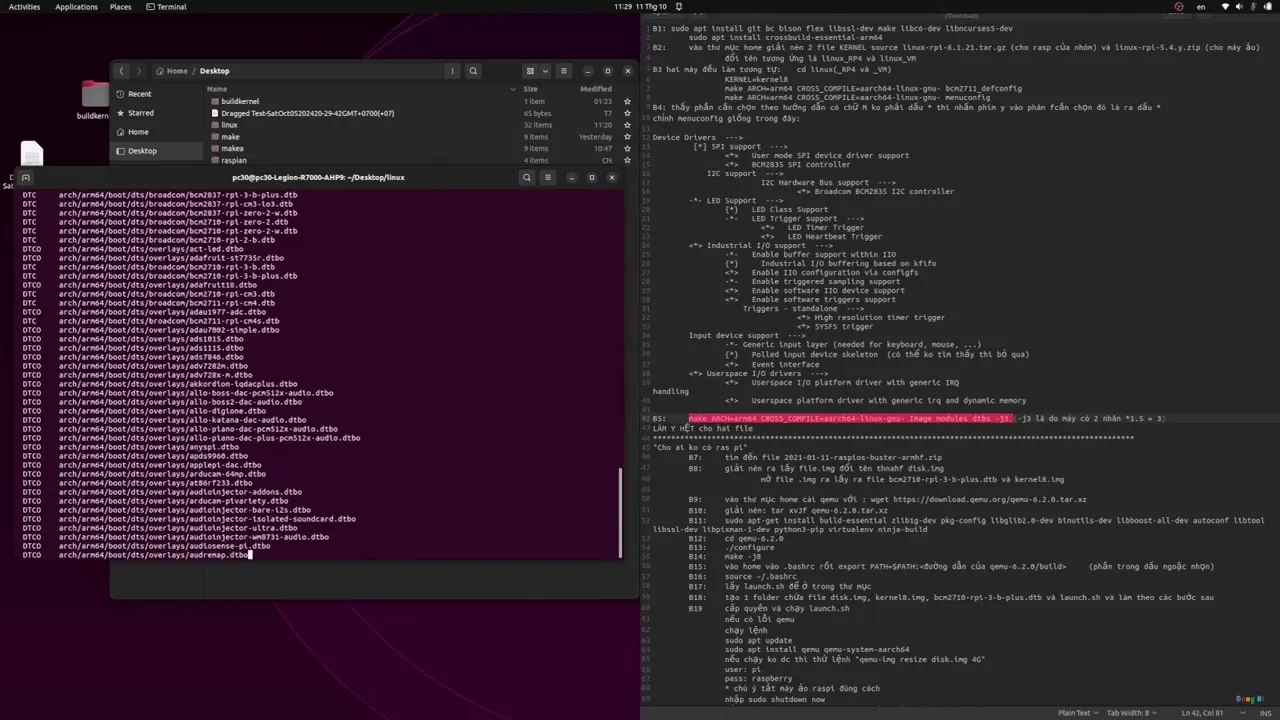
Task: Open the Plain Text language dropdown
Action: pyautogui.click(x=1078, y=713)
